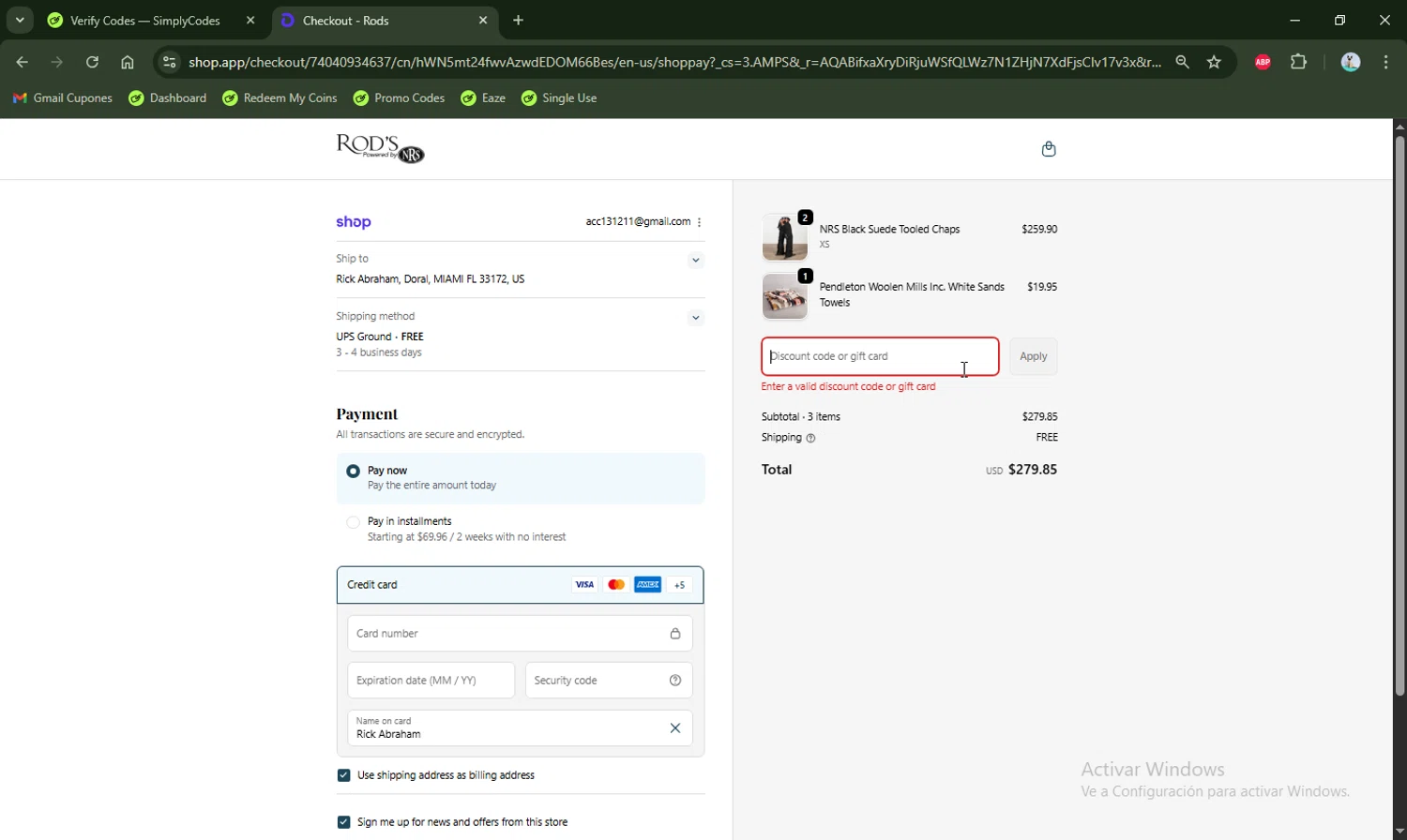Click NRS Black Suede Chaps thumbnail

(785, 237)
